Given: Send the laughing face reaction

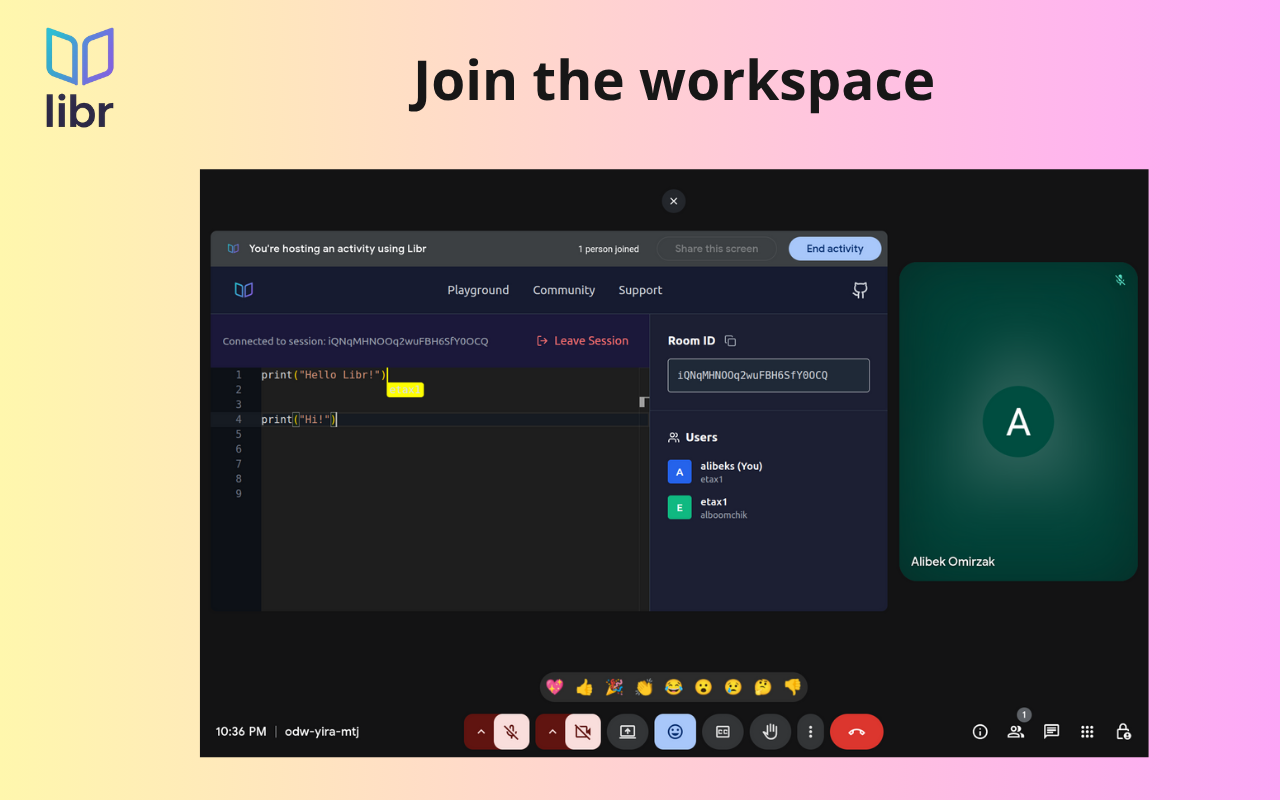Looking at the screenshot, I should 674,687.
